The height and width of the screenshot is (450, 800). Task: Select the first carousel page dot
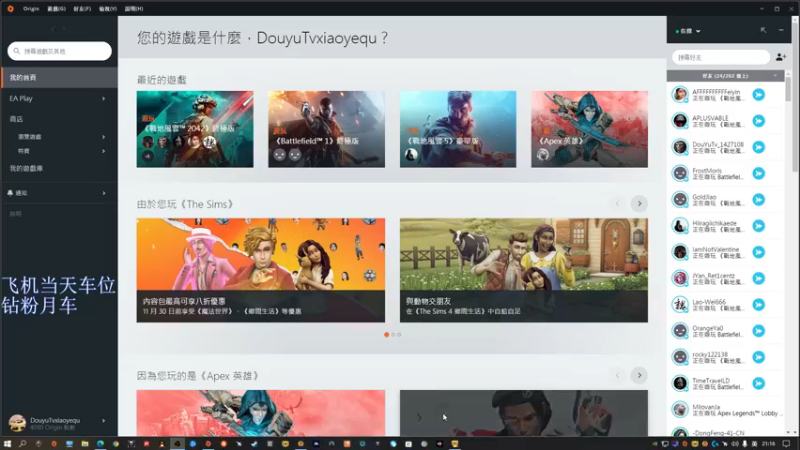387,335
